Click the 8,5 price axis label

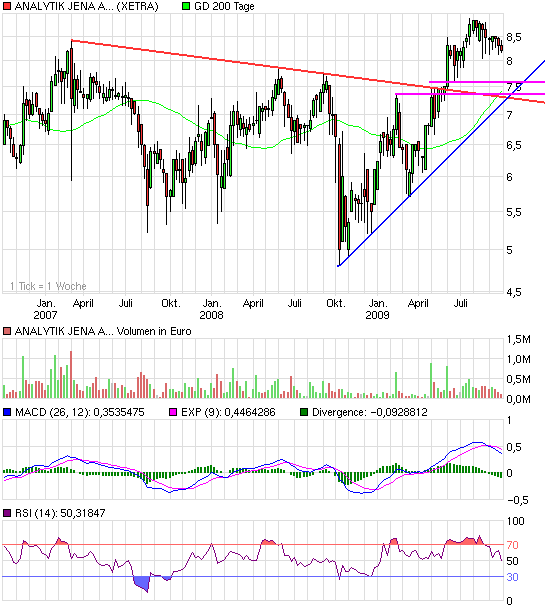pos(514,38)
